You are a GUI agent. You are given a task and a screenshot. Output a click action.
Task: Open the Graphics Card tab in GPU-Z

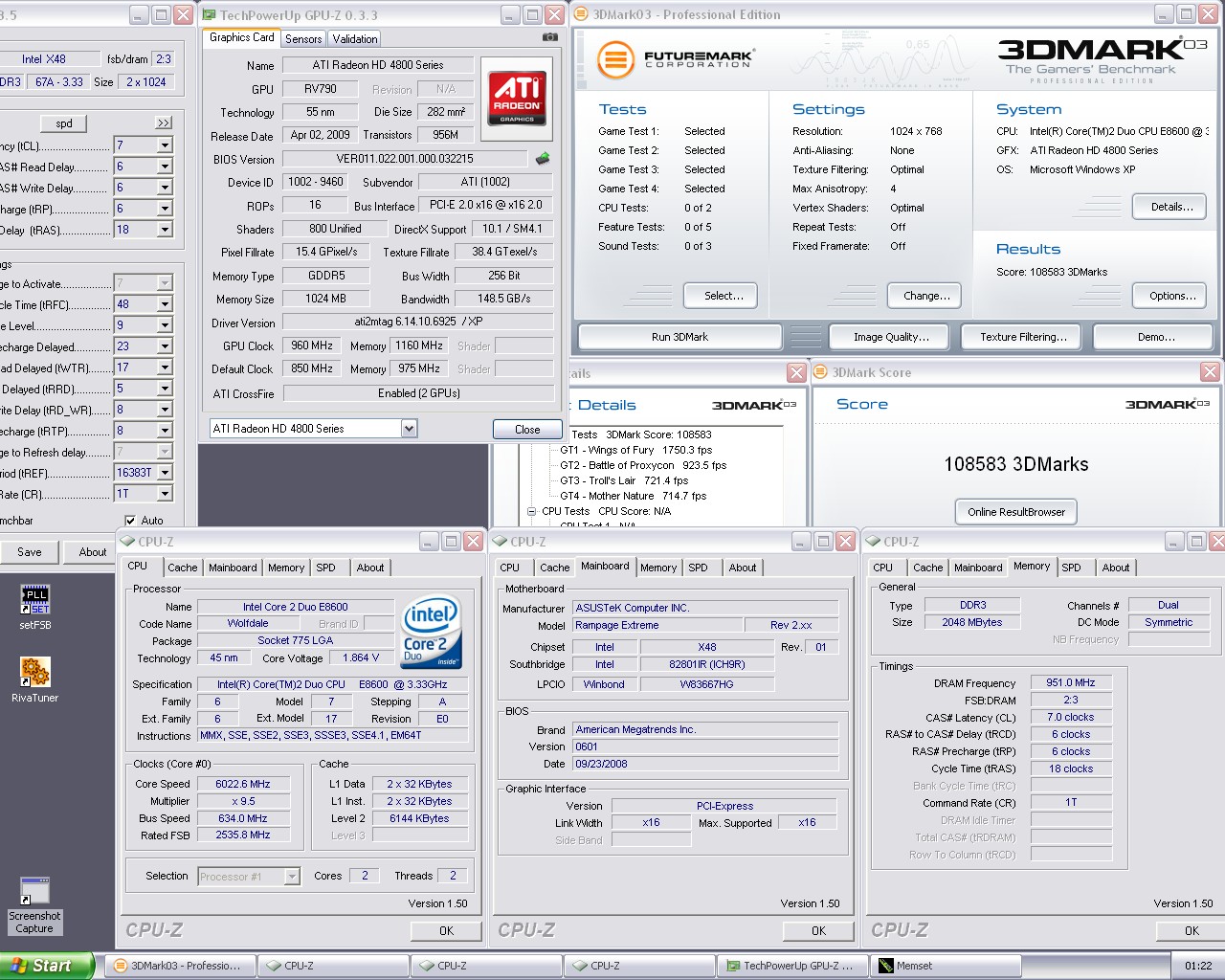[241, 37]
